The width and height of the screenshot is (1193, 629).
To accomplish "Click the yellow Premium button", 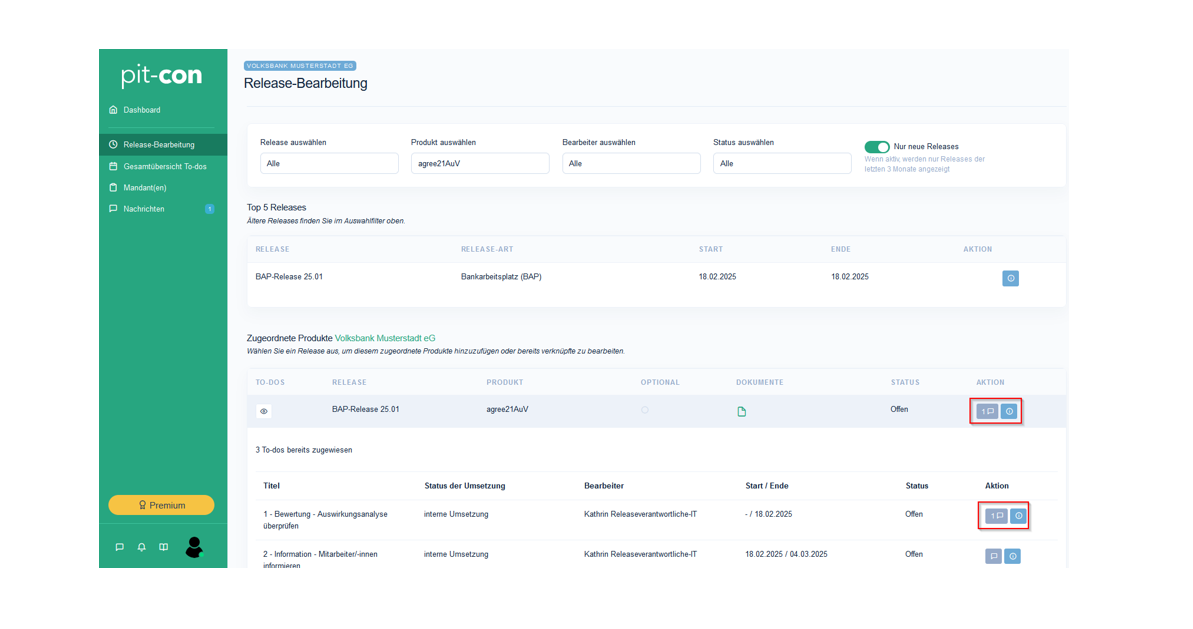I will (161, 505).
